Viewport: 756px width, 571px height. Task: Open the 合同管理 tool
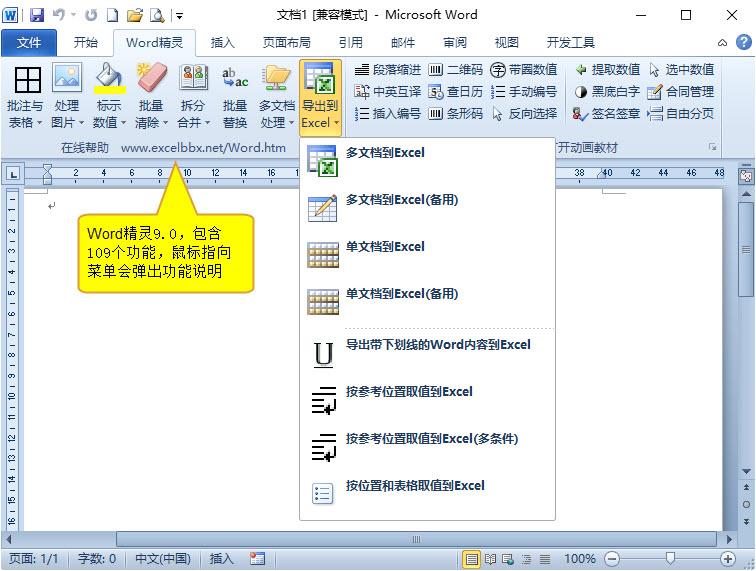click(x=680, y=92)
